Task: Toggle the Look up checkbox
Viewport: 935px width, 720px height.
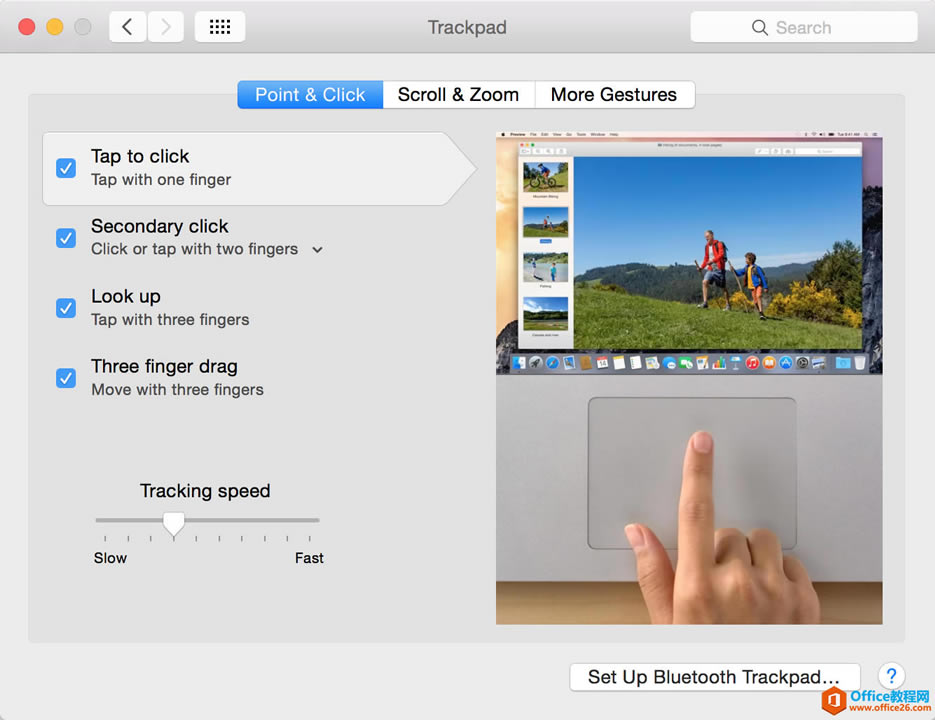Action: pyautogui.click(x=65, y=308)
